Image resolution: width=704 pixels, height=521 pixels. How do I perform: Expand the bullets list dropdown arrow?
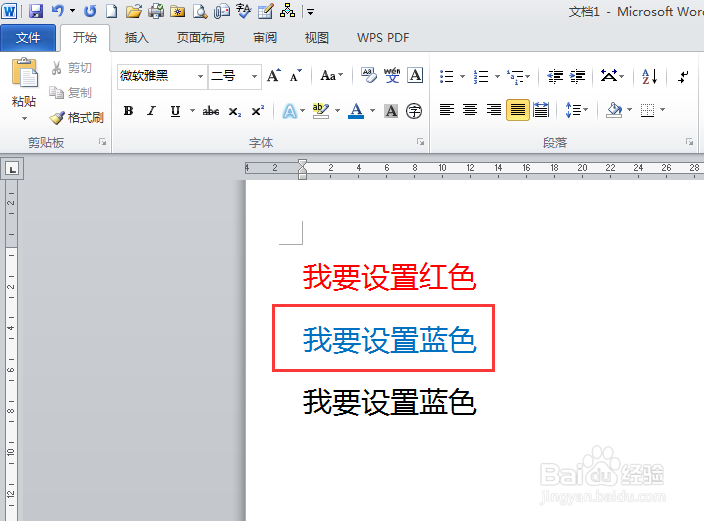click(462, 76)
